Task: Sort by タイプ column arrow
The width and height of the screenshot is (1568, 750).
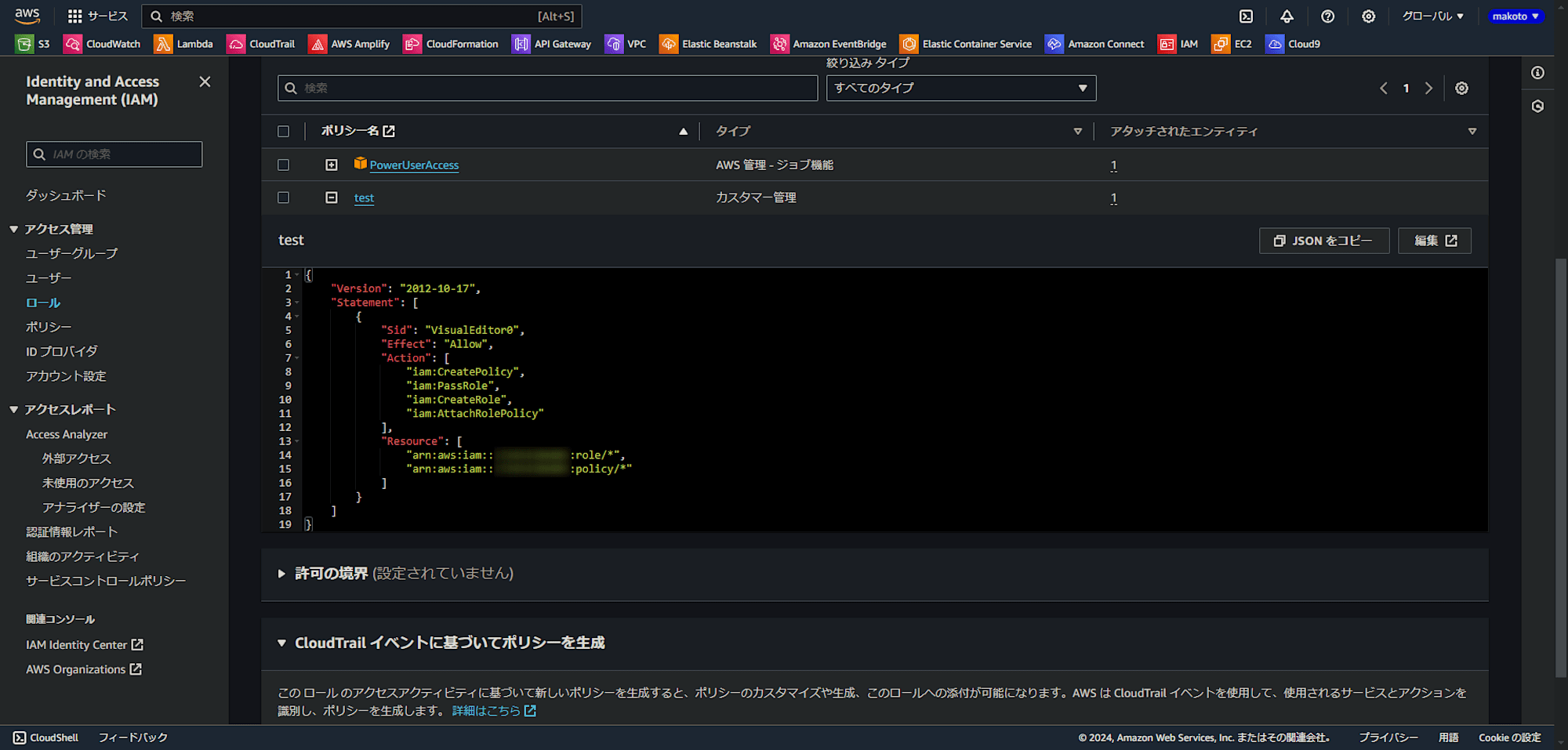Action: (1077, 132)
